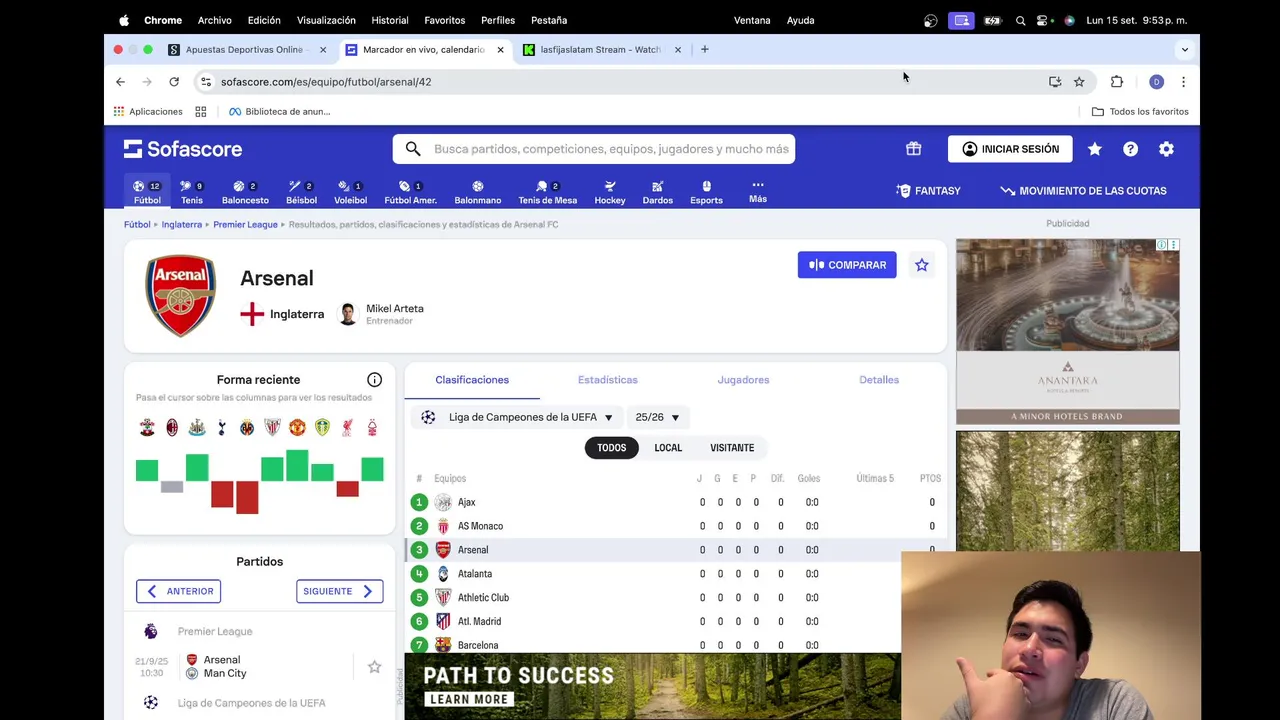Open the 25/26 season dropdown
This screenshot has height=720, width=1280.
[x=657, y=417]
